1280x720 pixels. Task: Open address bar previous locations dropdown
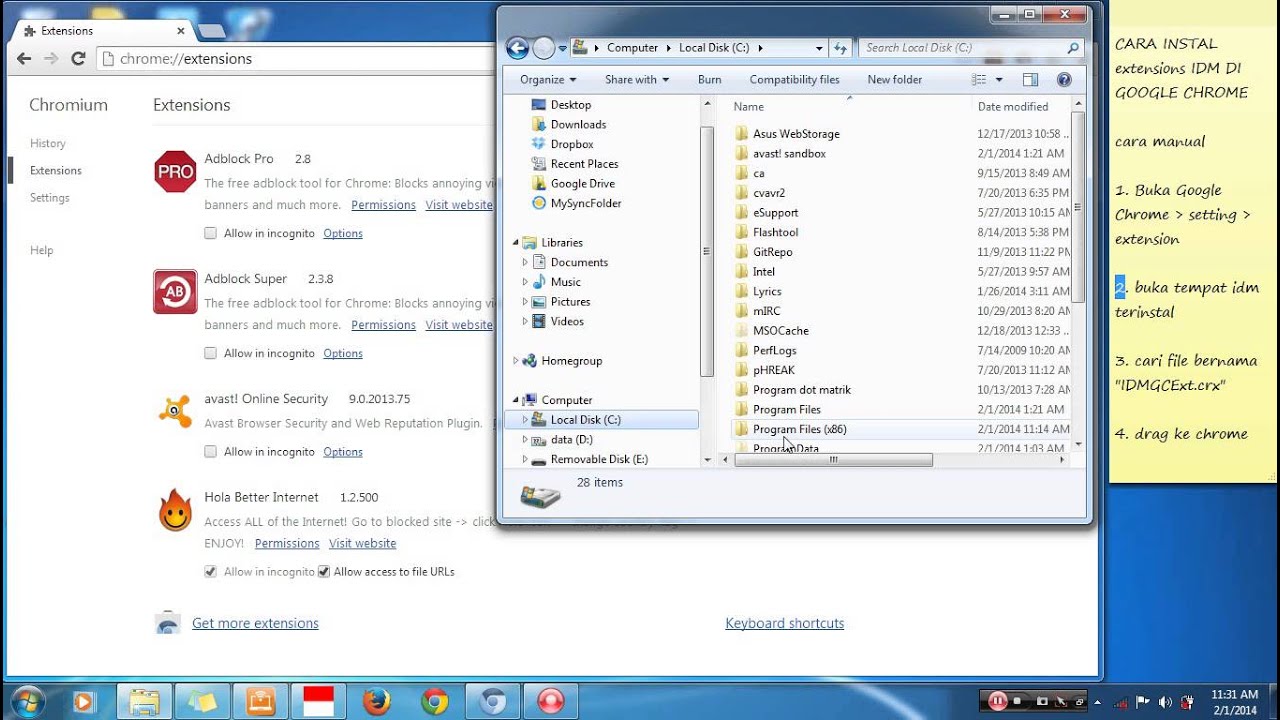820,47
